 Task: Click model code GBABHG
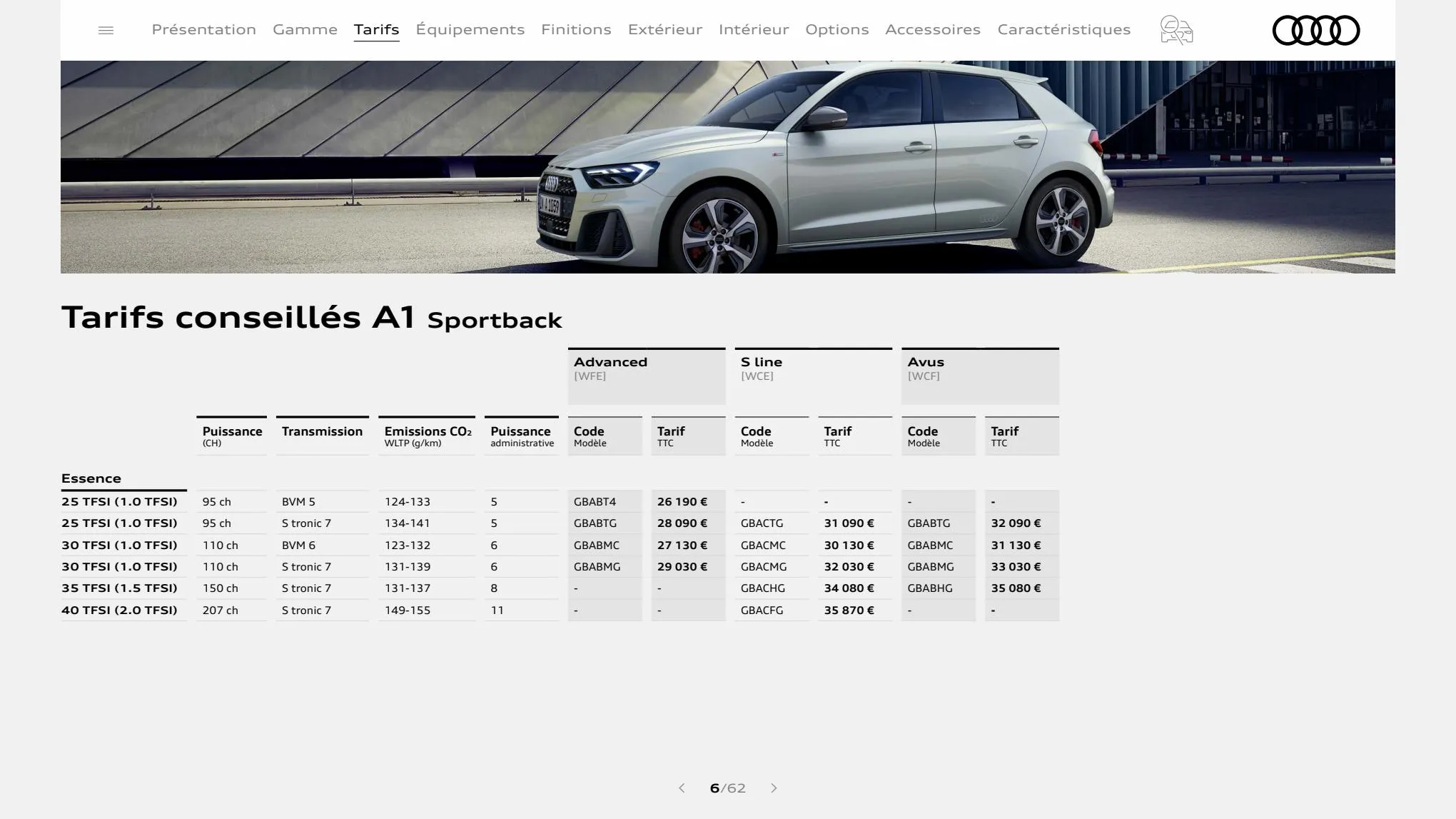click(929, 588)
